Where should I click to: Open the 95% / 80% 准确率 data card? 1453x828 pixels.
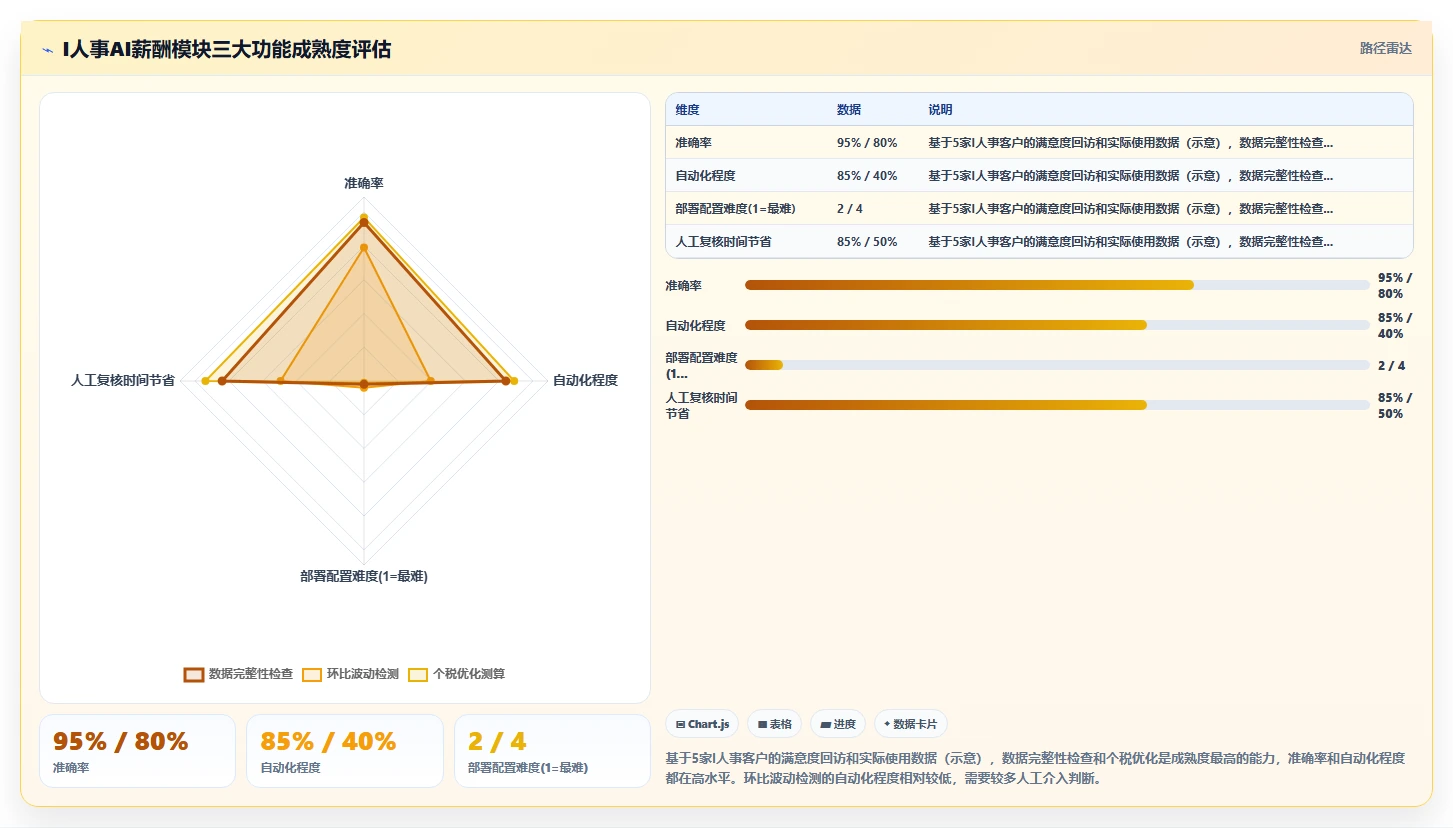(x=137, y=751)
